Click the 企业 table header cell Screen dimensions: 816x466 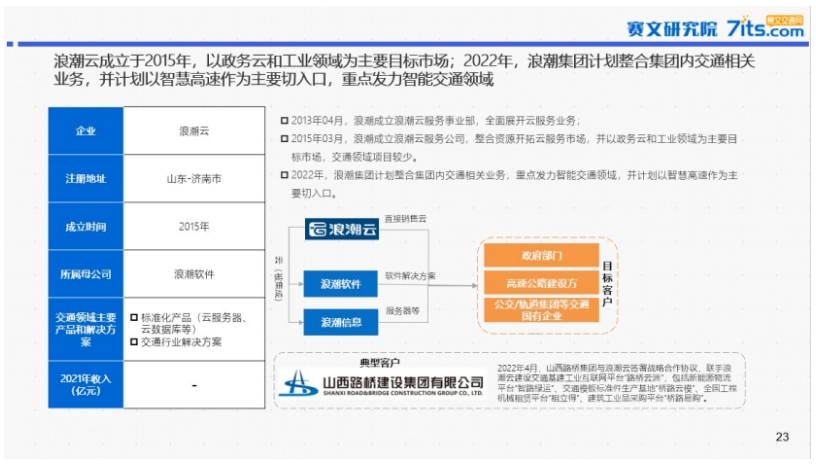[86, 131]
